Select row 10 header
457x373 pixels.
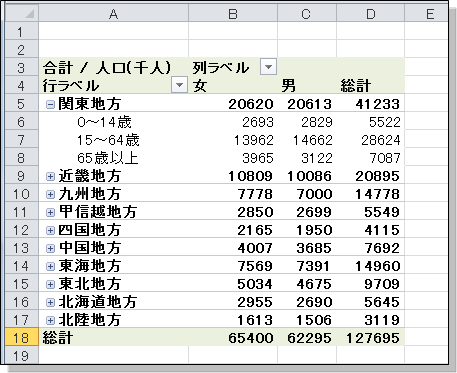pos(22,194)
